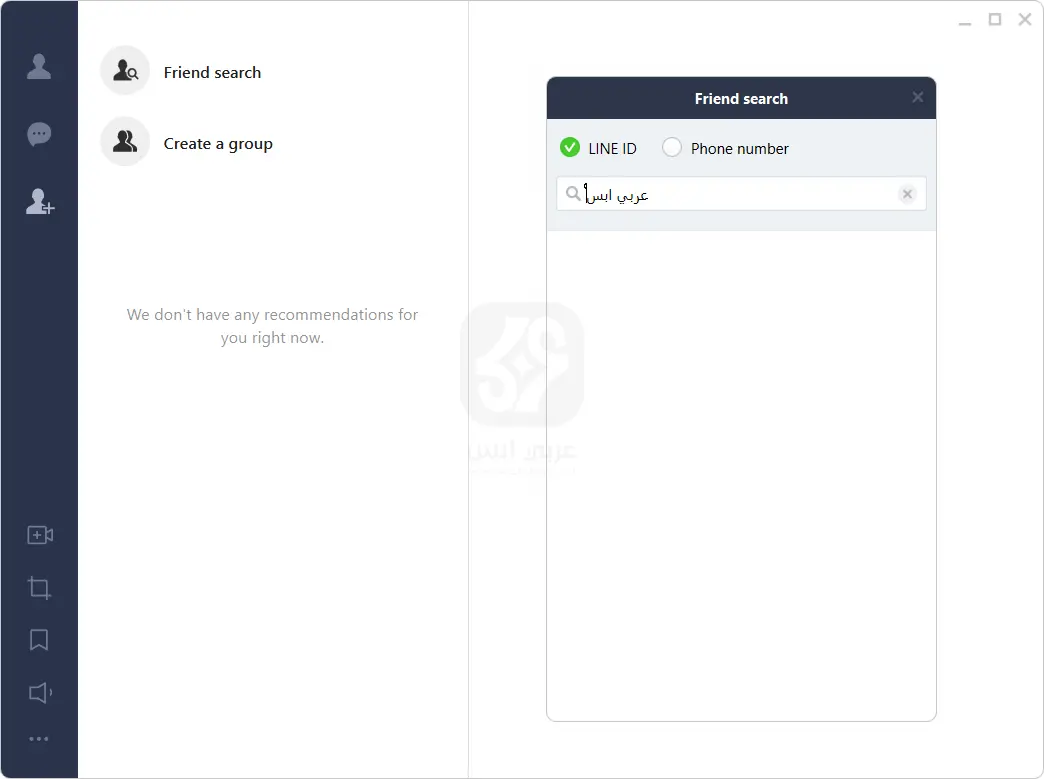Click the magnifying glass in search box

pos(573,194)
